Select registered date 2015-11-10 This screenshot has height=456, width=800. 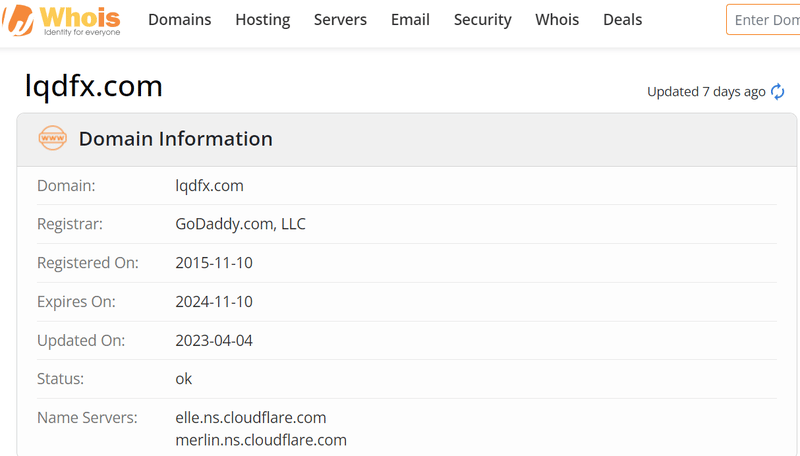click(x=214, y=263)
